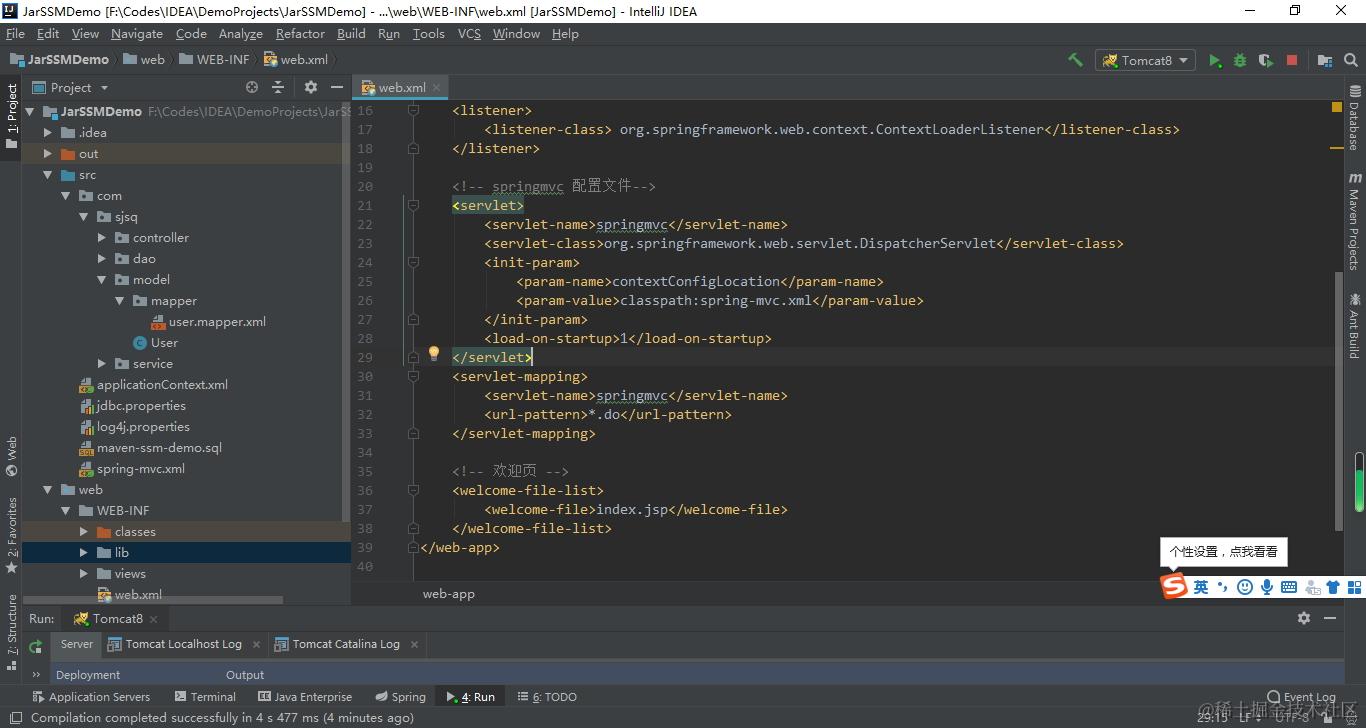Click the Sogou input method logo
Image resolution: width=1366 pixels, height=728 pixels.
coord(1174,586)
